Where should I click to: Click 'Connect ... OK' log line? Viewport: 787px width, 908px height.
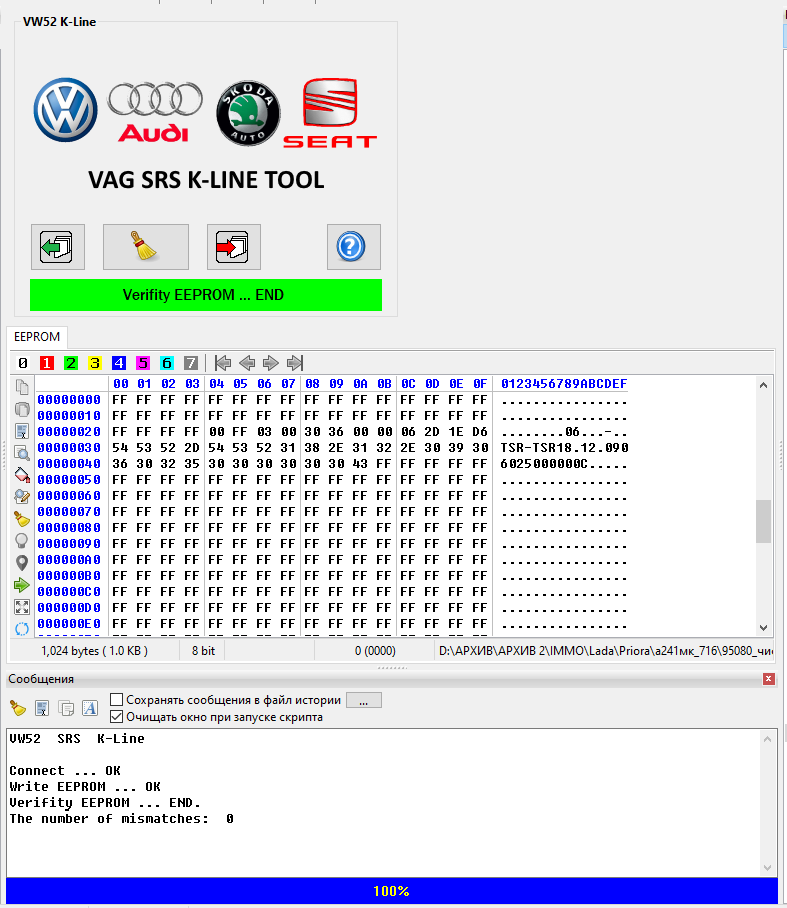point(65,771)
